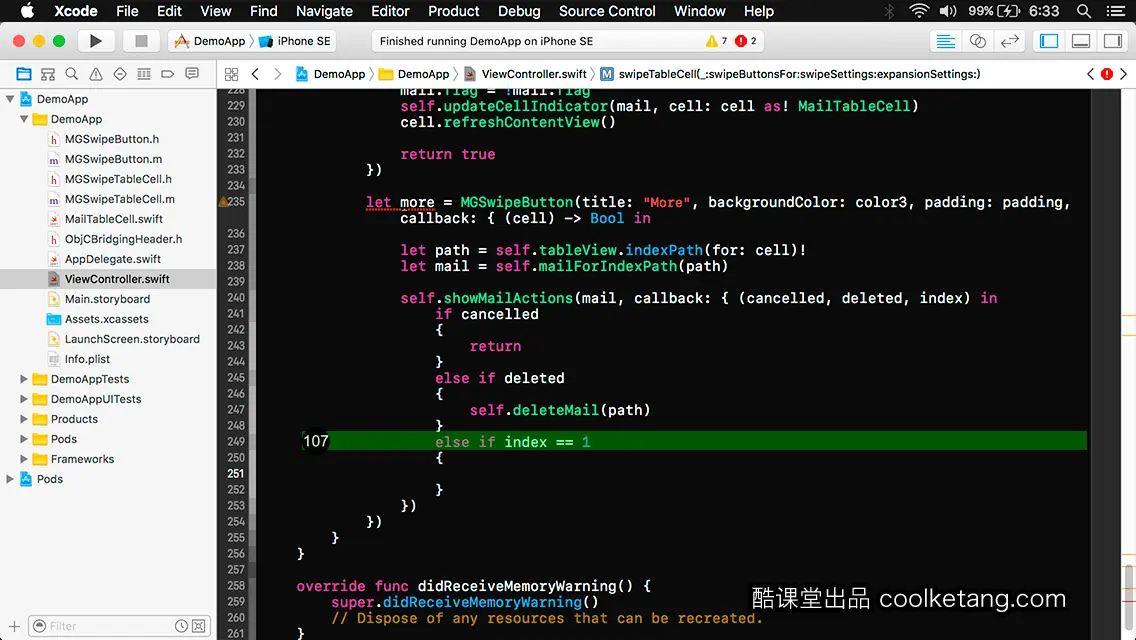
Task: Toggle the Debug area visibility
Action: click(x=1081, y=41)
